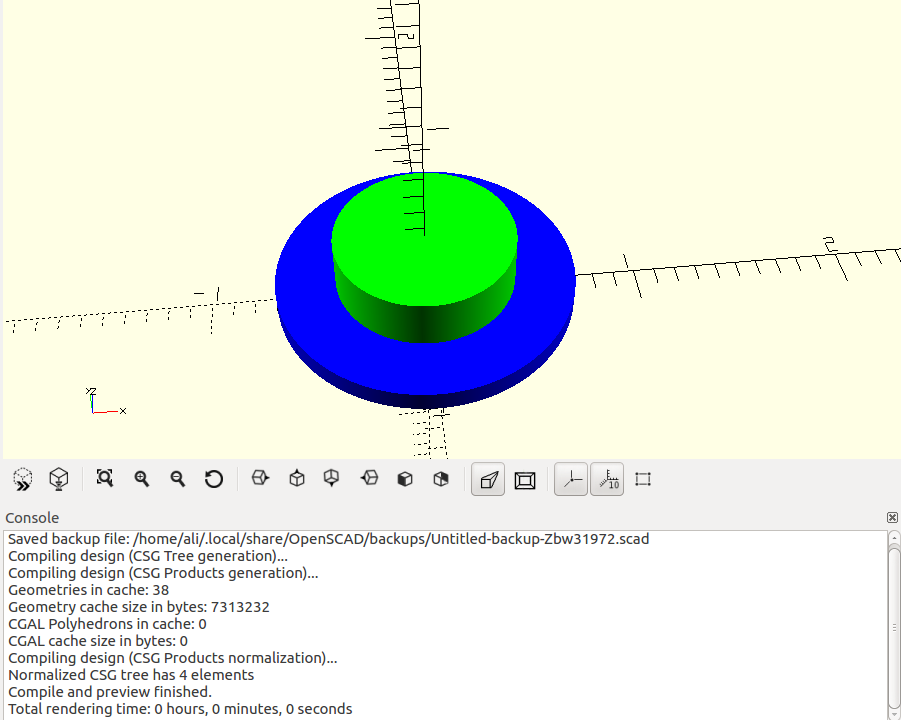Switch to Right view cube icon
Screen dimensions: 901x720
pos(260,478)
